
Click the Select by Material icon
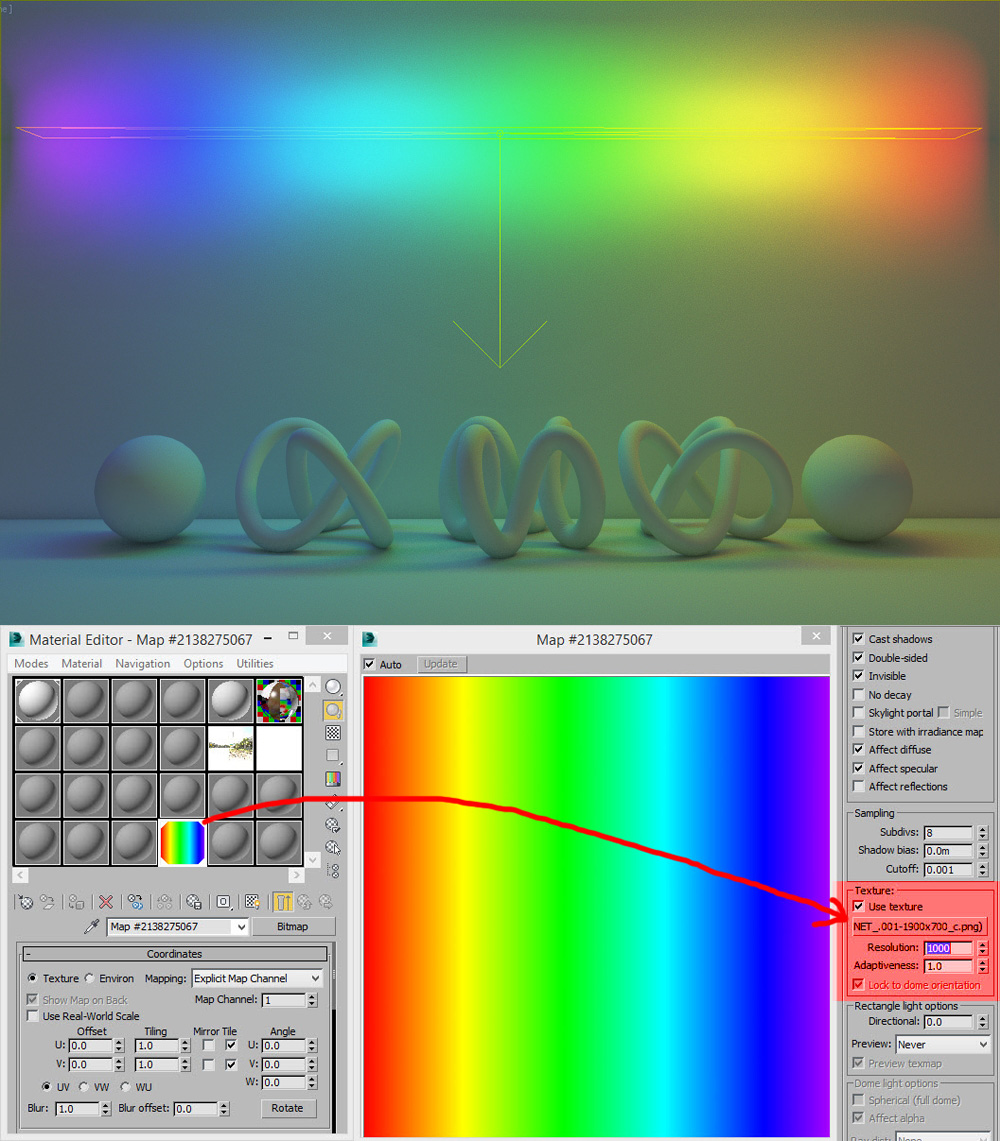click(x=333, y=848)
